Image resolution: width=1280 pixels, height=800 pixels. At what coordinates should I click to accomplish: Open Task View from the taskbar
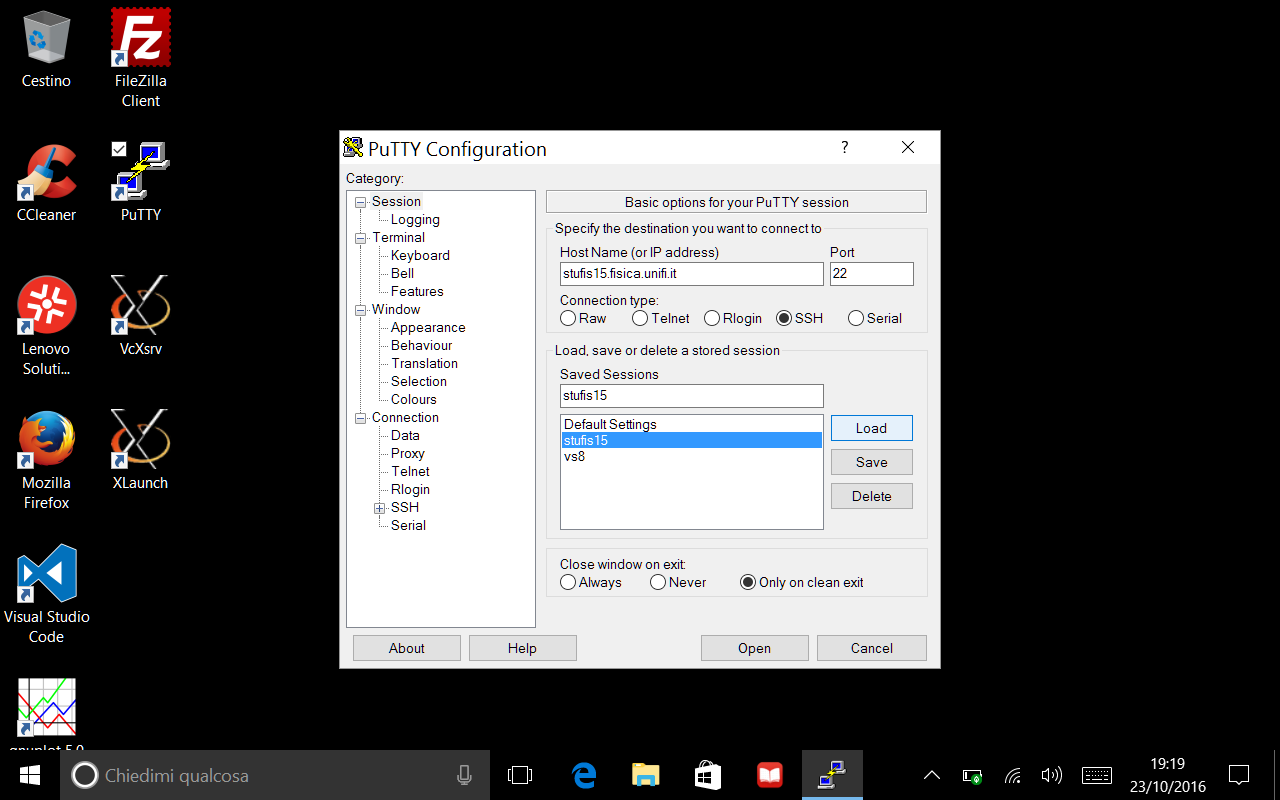click(x=520, y=775)
